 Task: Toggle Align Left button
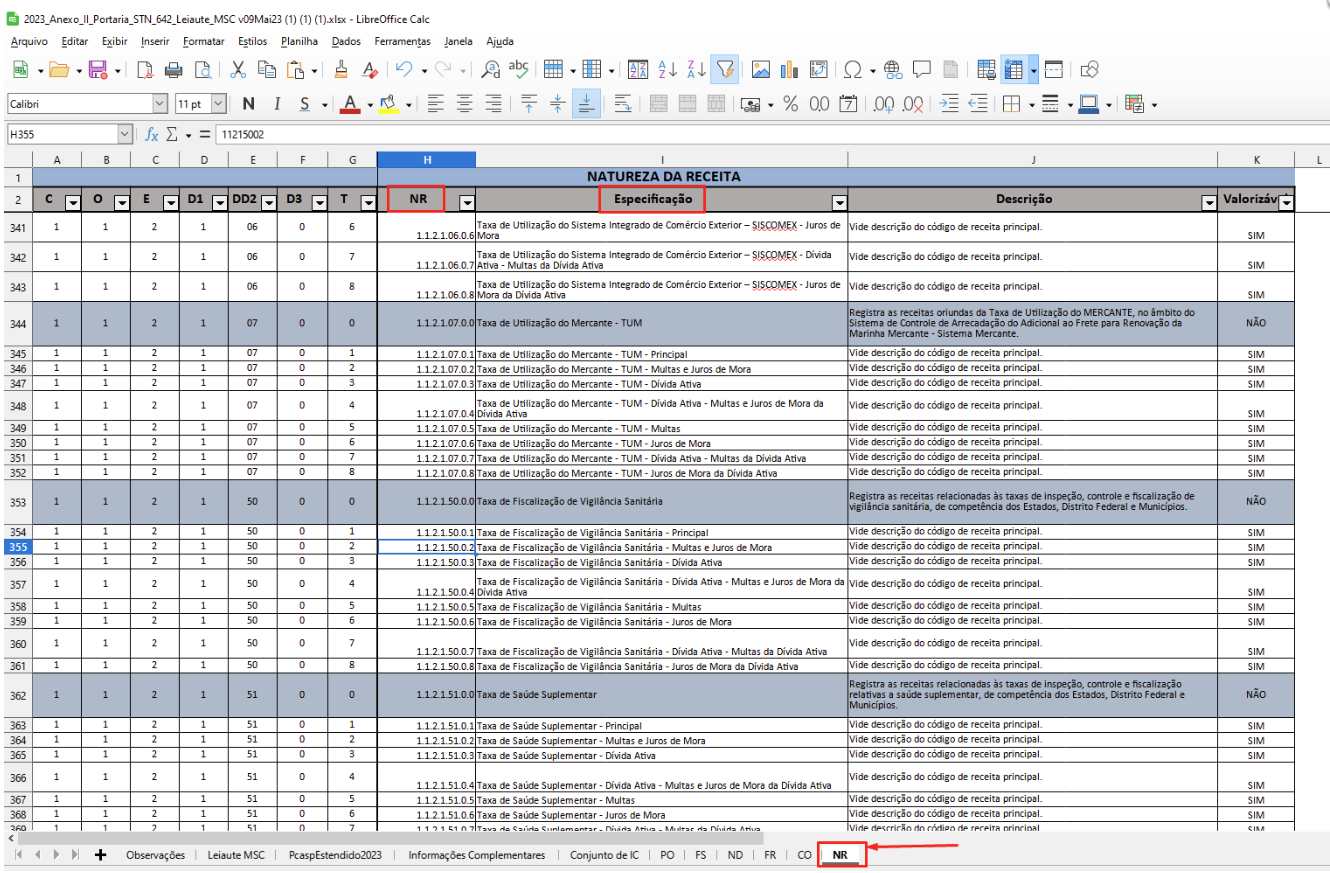pos(435,103)
